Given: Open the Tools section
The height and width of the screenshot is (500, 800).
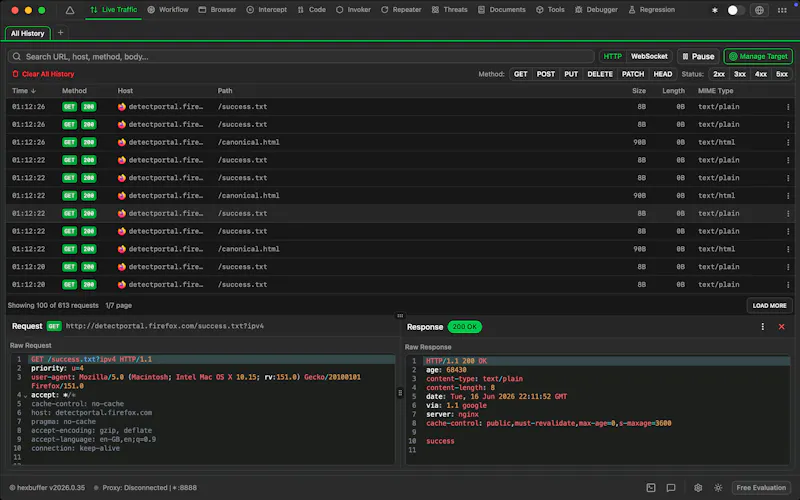Looking at the screenshot, I should 550,10.
